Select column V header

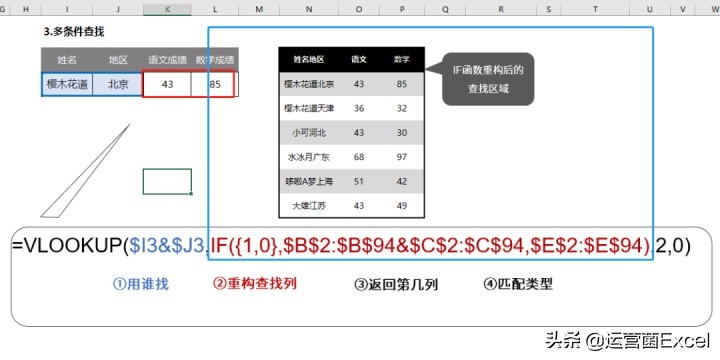pos(683,9)
